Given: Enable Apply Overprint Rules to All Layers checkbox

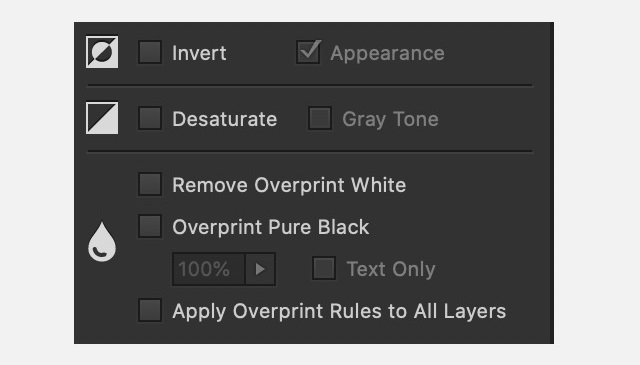Looking at the screenshot, I should 150,310.
